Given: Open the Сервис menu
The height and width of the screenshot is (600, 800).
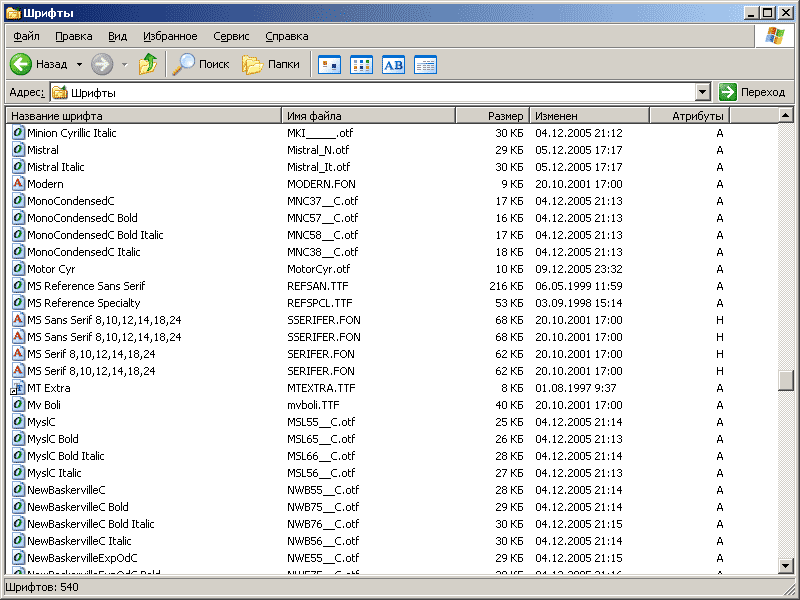Looking at the screenshot, I should pyautogui.click(x=231, y=36).
